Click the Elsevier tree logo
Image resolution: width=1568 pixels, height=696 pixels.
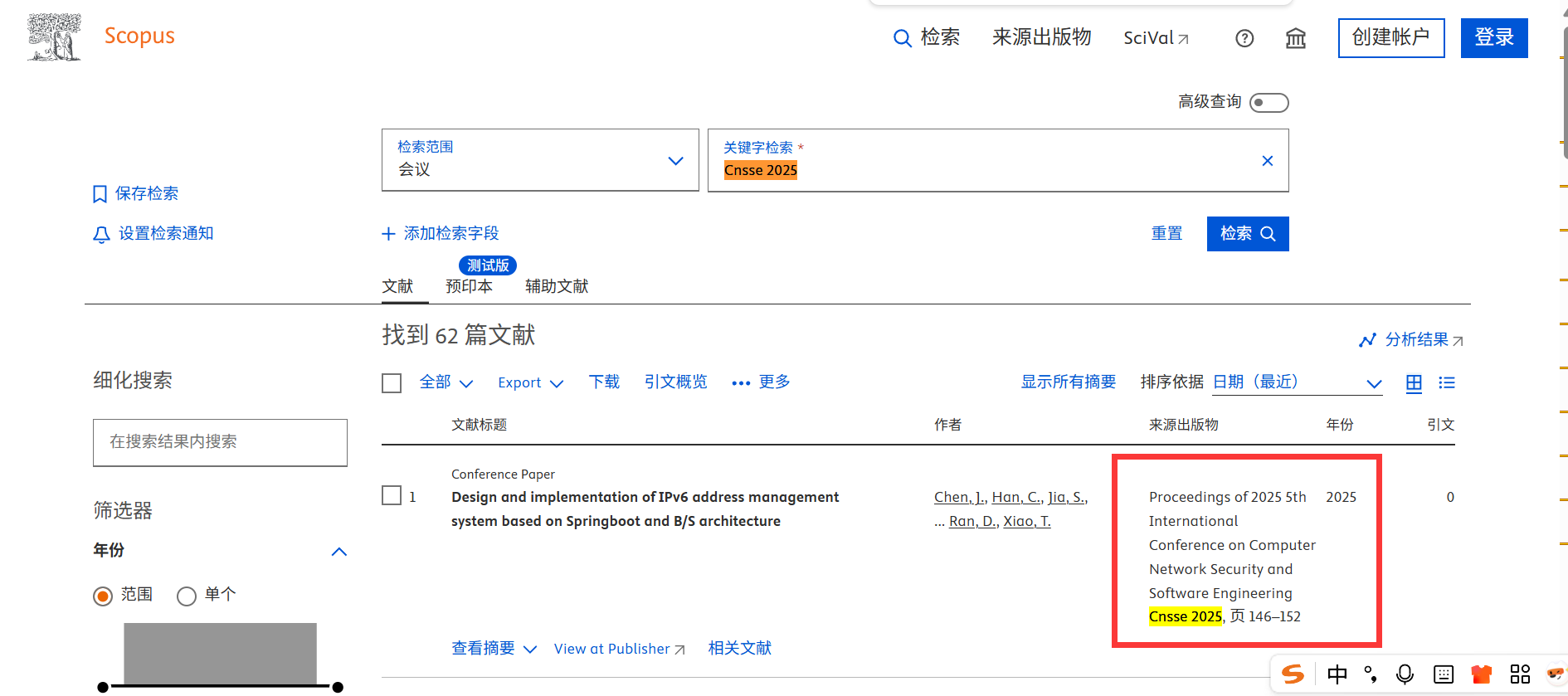pyautogui.click(x=54, y=37)
